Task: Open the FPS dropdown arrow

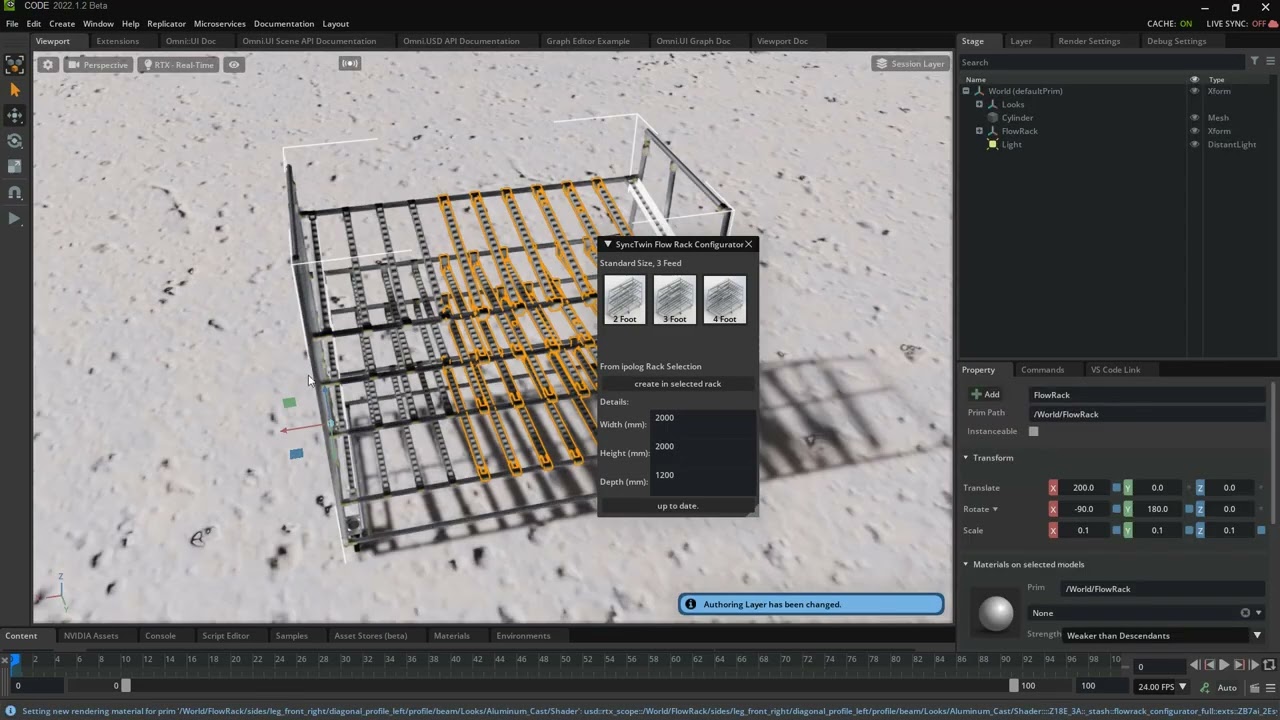Action: [x=1182, y=687]
